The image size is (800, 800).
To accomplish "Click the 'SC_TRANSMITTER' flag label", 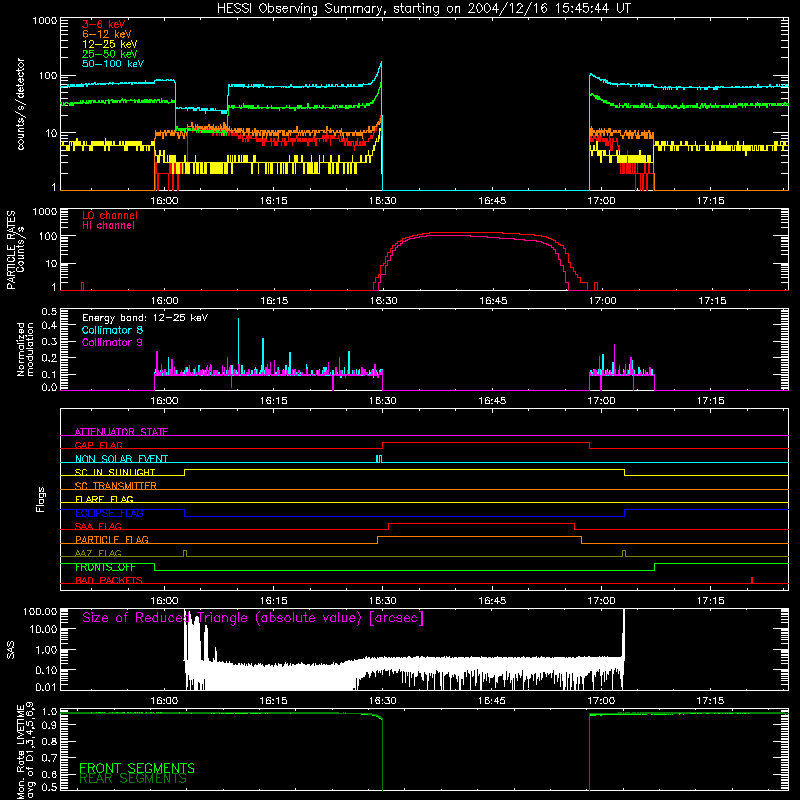I will click(116, 486).
